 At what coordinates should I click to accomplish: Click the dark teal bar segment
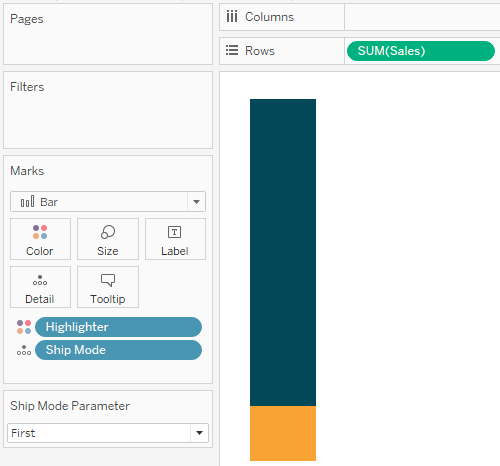283,252
